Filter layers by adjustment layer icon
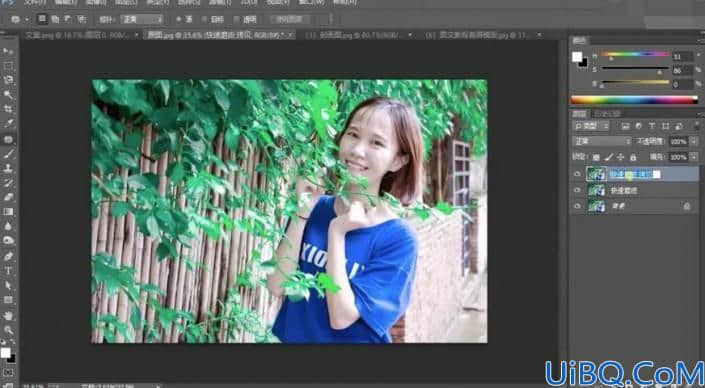Image resolution: width=705 pixels, height=388 pixels. 639,126
